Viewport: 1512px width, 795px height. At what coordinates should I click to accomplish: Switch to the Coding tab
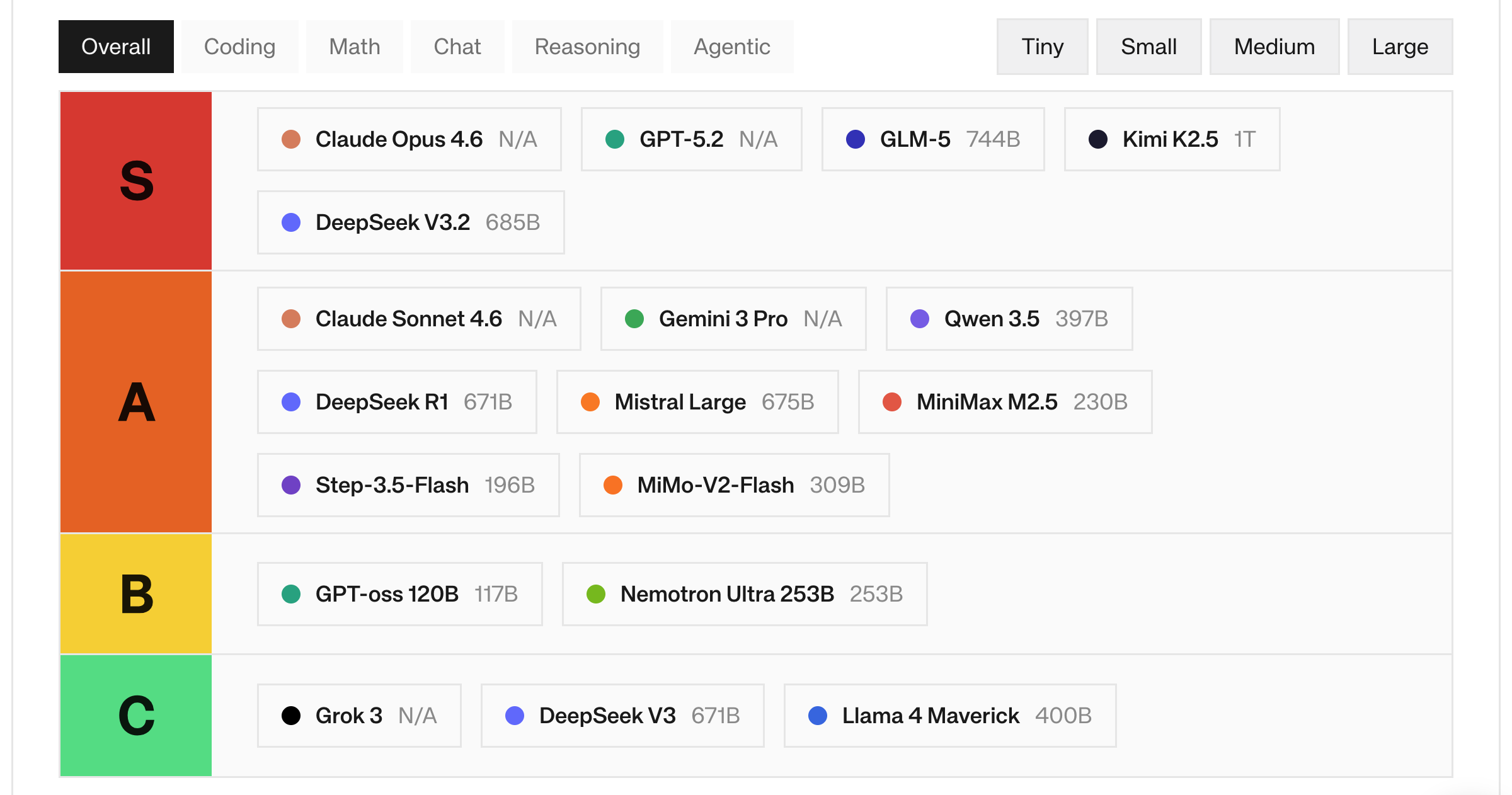239,47
